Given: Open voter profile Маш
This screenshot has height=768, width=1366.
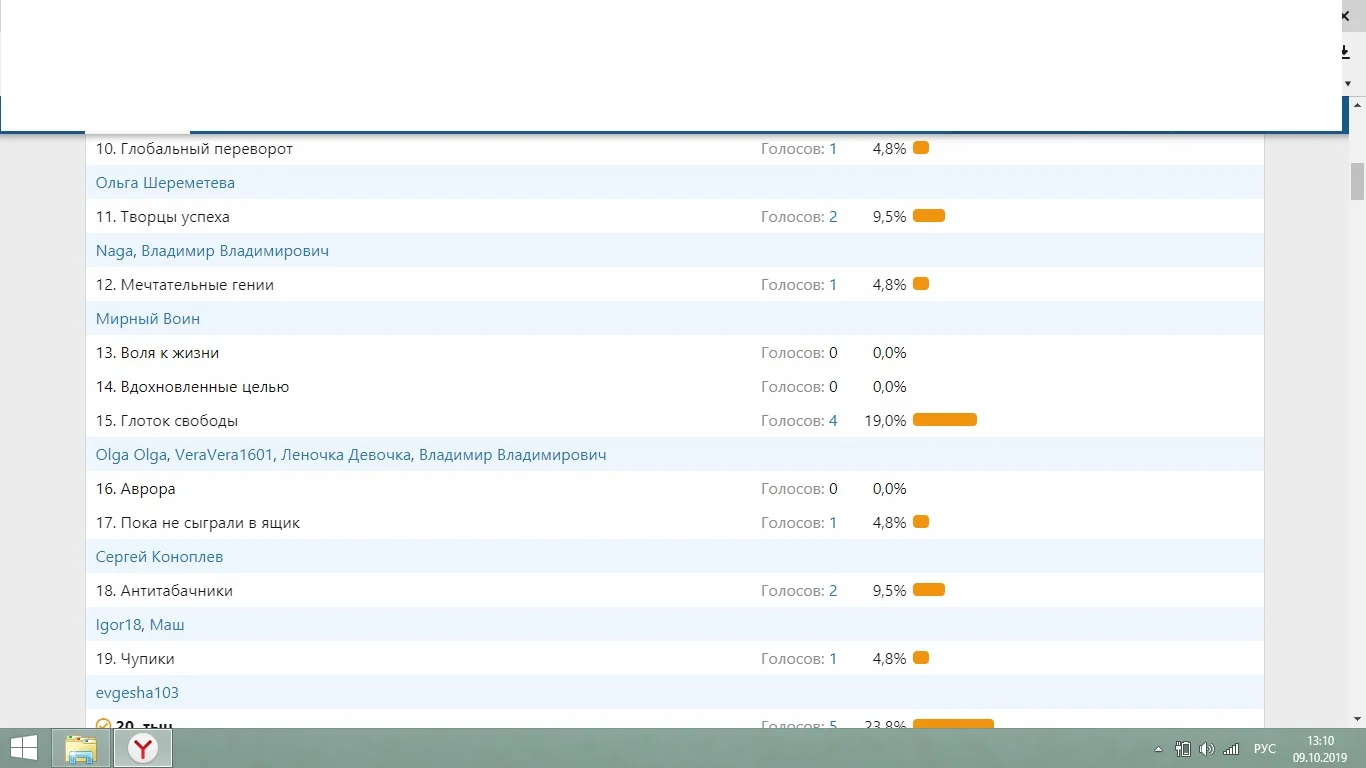Looking at the screenshot, I should 167,625.
